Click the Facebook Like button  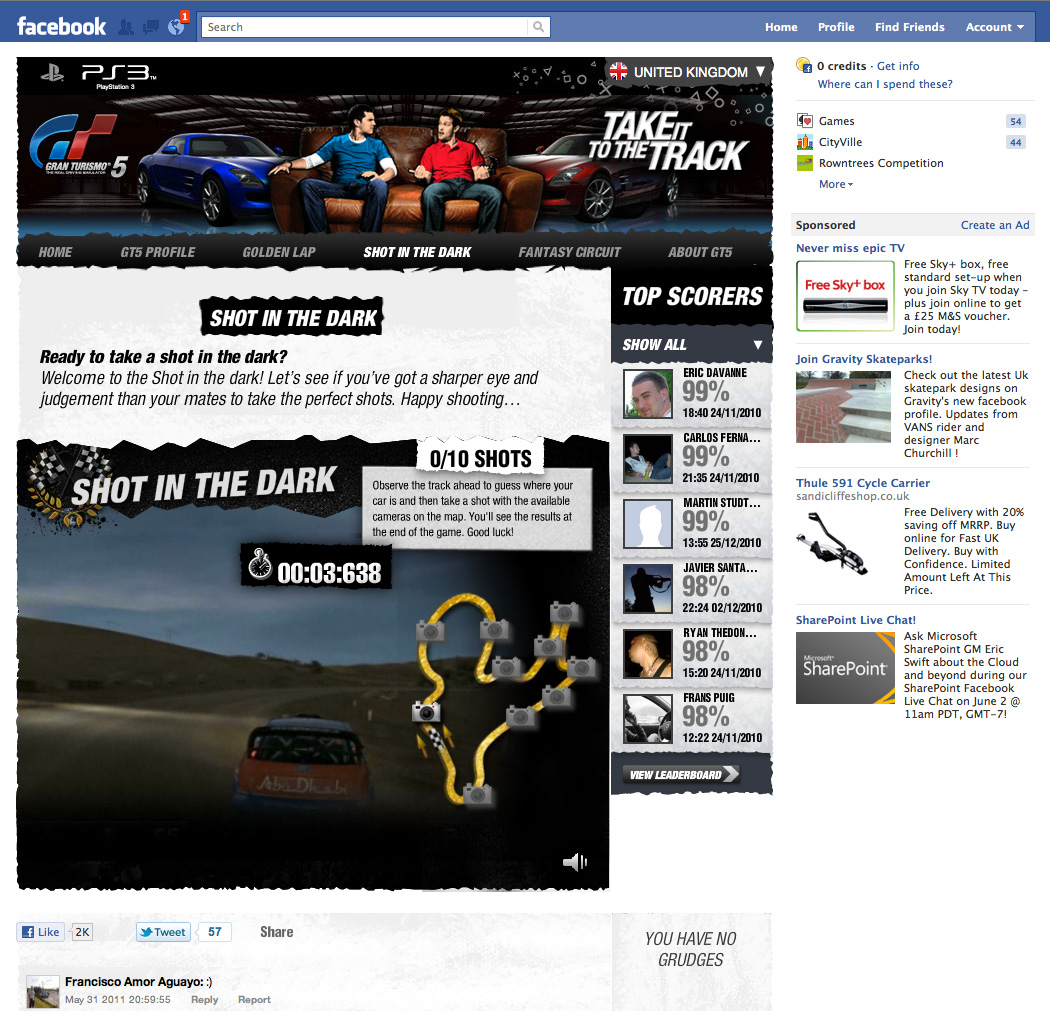click(41, 932)
